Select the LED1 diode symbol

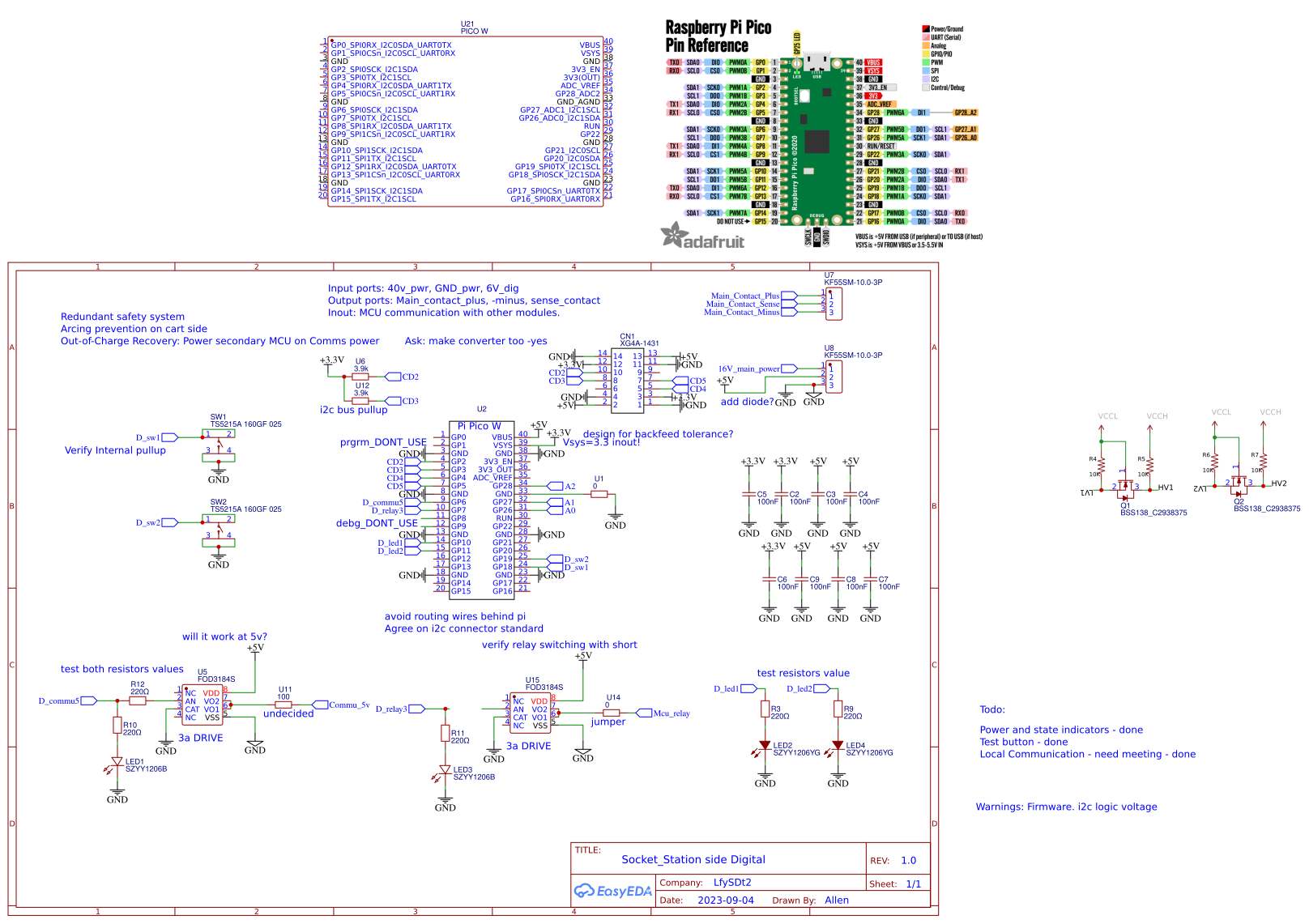click(x=117, y=763)
